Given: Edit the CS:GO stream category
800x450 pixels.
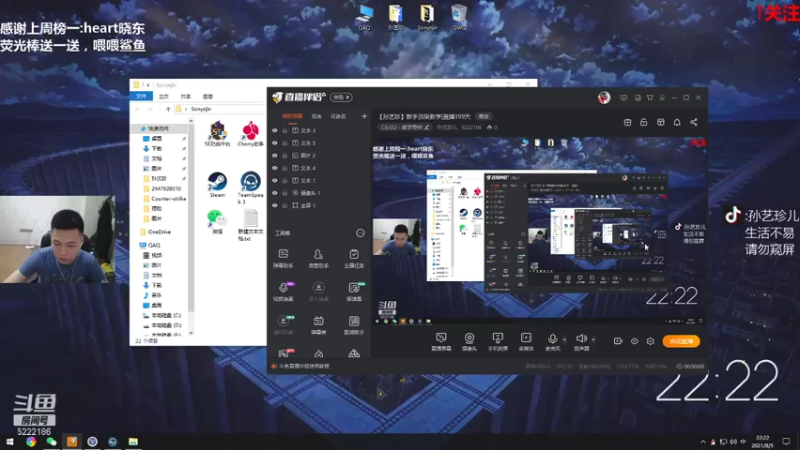Looking at the screenshot, I should point(405,128).
